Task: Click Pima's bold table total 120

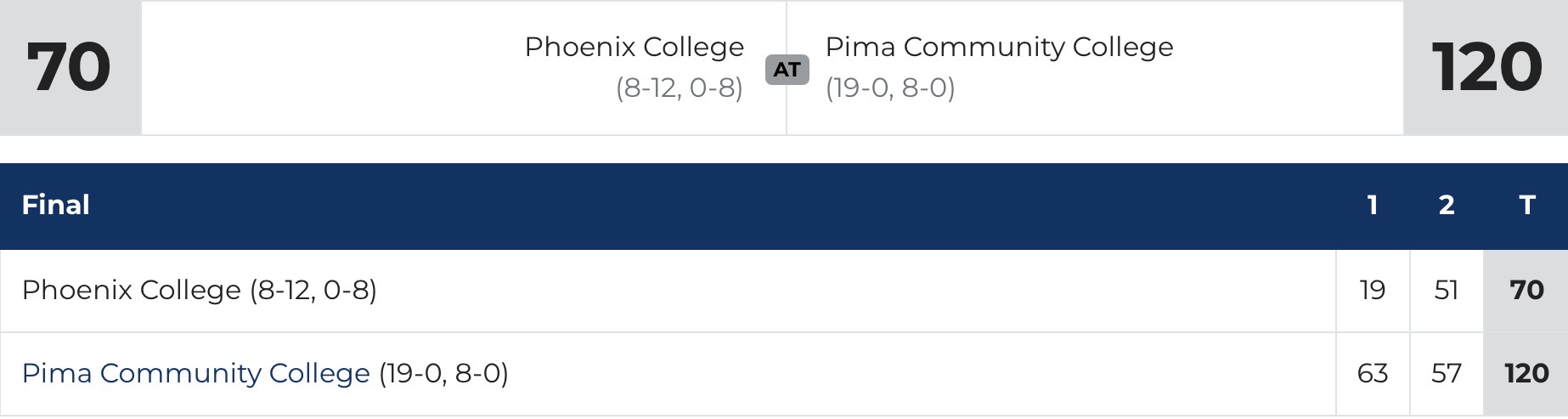Action: (x=1526, y=373)
